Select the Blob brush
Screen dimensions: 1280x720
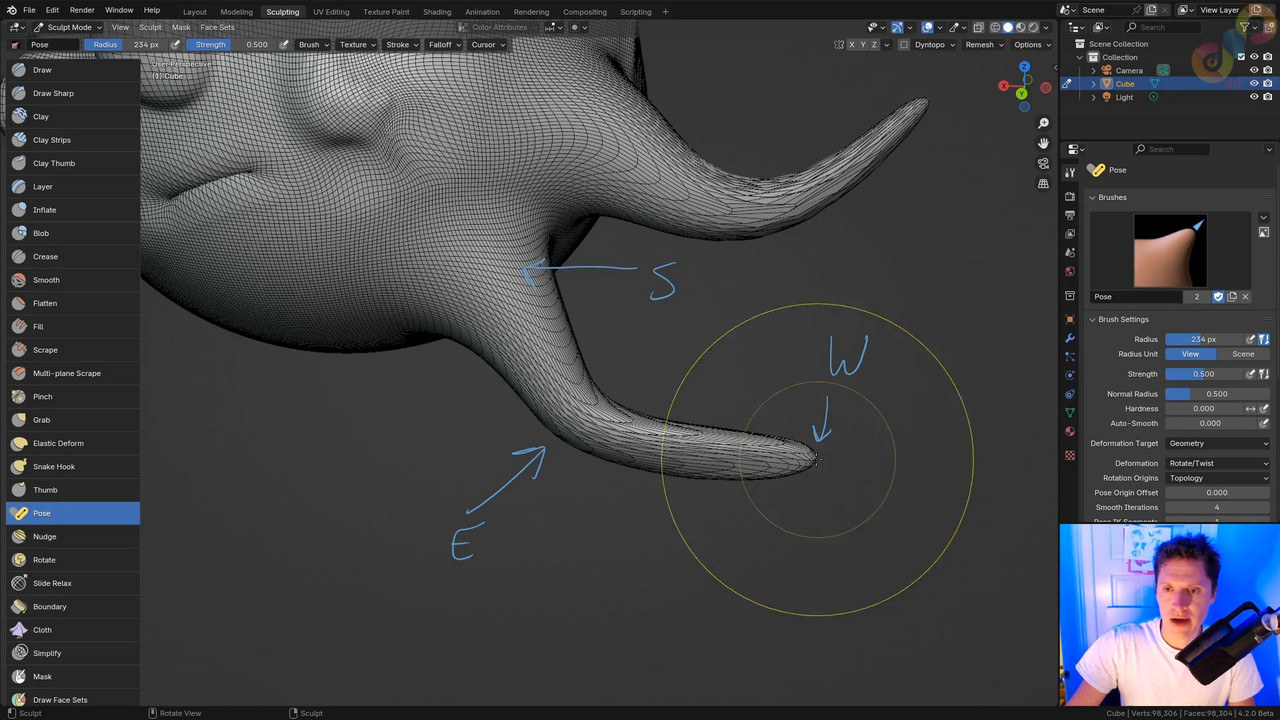pyautogui.click(x=72, y=233)
